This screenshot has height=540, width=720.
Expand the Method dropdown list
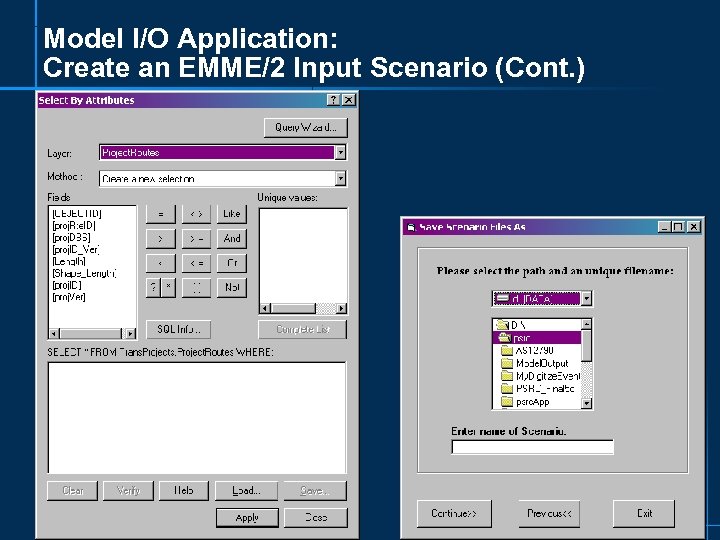point(340,178)
